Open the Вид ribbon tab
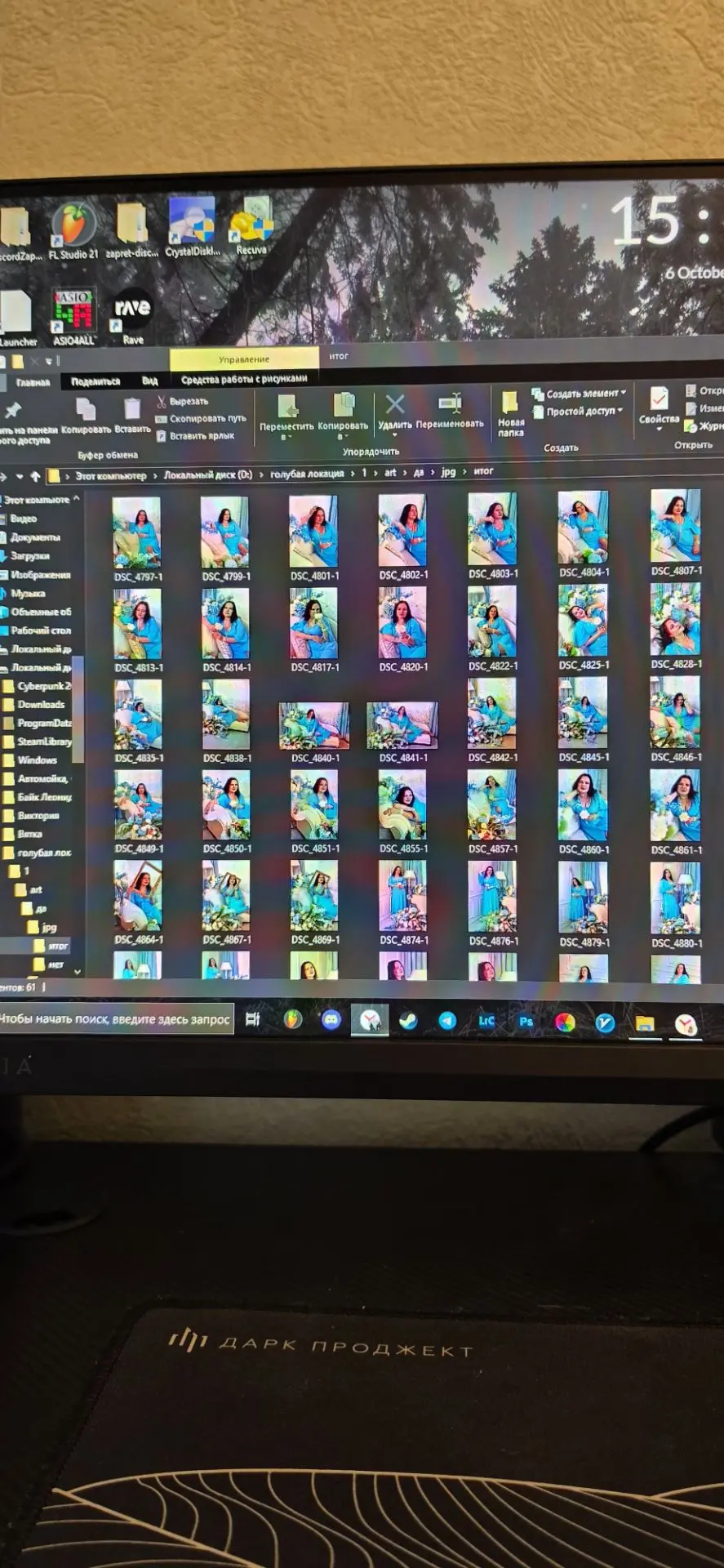This screenshot has width=724, height=1568. (x=150, y=381)
